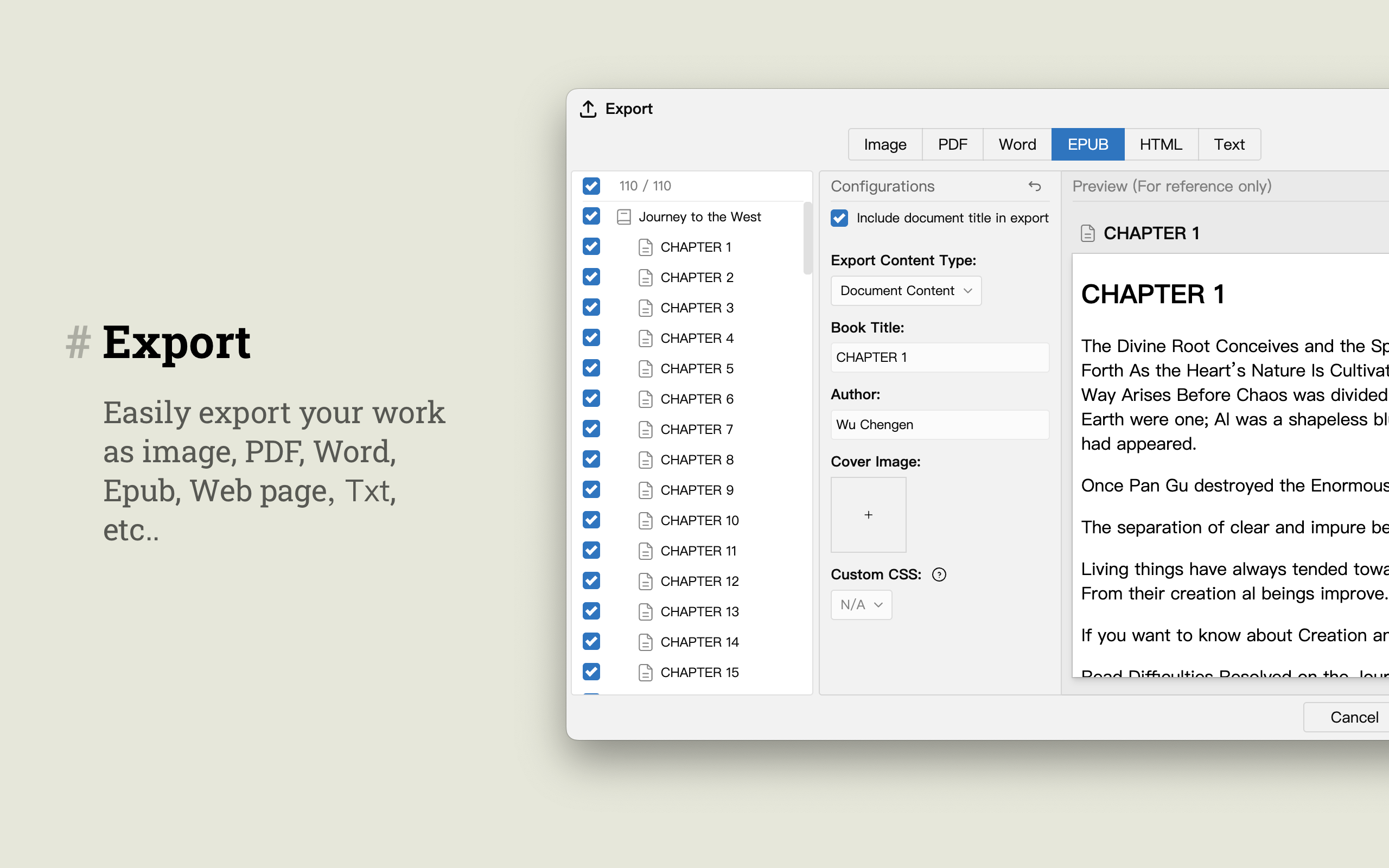Viewport: 1389px width, 868px height.
Task: Uncheck the CHAPTER 12 checkbox
Action: [x=591, y=582]
